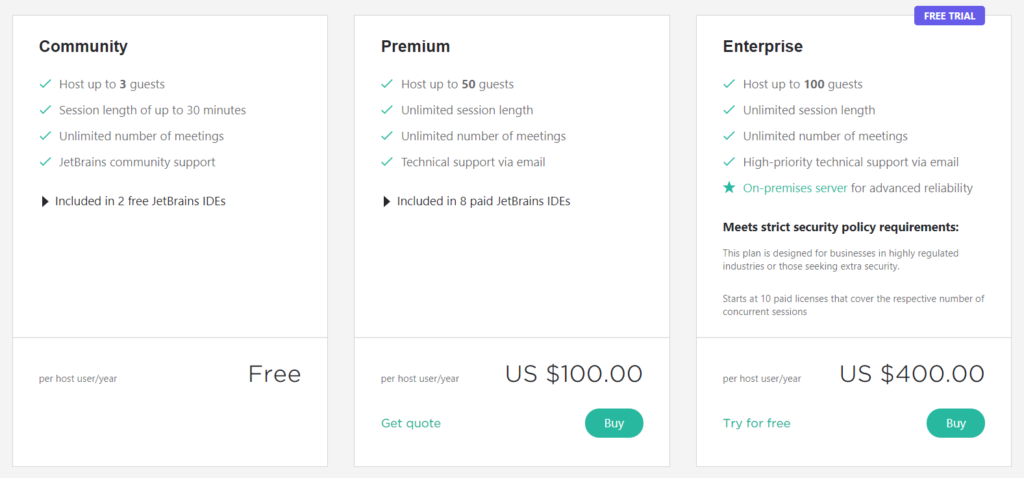The height and width of the screenshot is (478, 1024).
Task: Open the On-premises server link
Action: [x=795, y=188]
